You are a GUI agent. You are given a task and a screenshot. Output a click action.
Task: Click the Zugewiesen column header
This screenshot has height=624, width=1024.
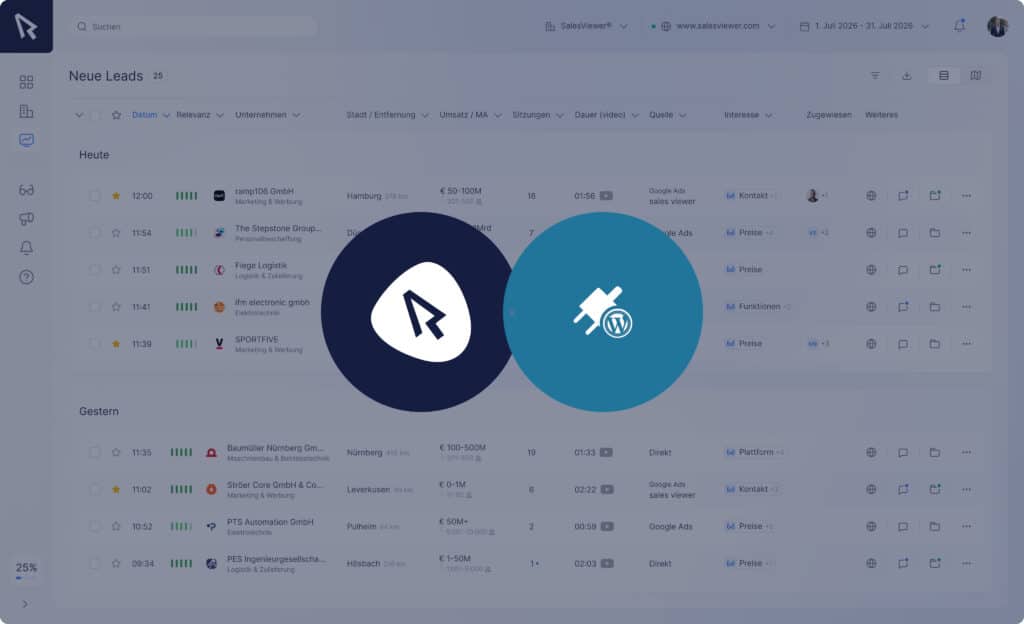[x=829, y=115]
